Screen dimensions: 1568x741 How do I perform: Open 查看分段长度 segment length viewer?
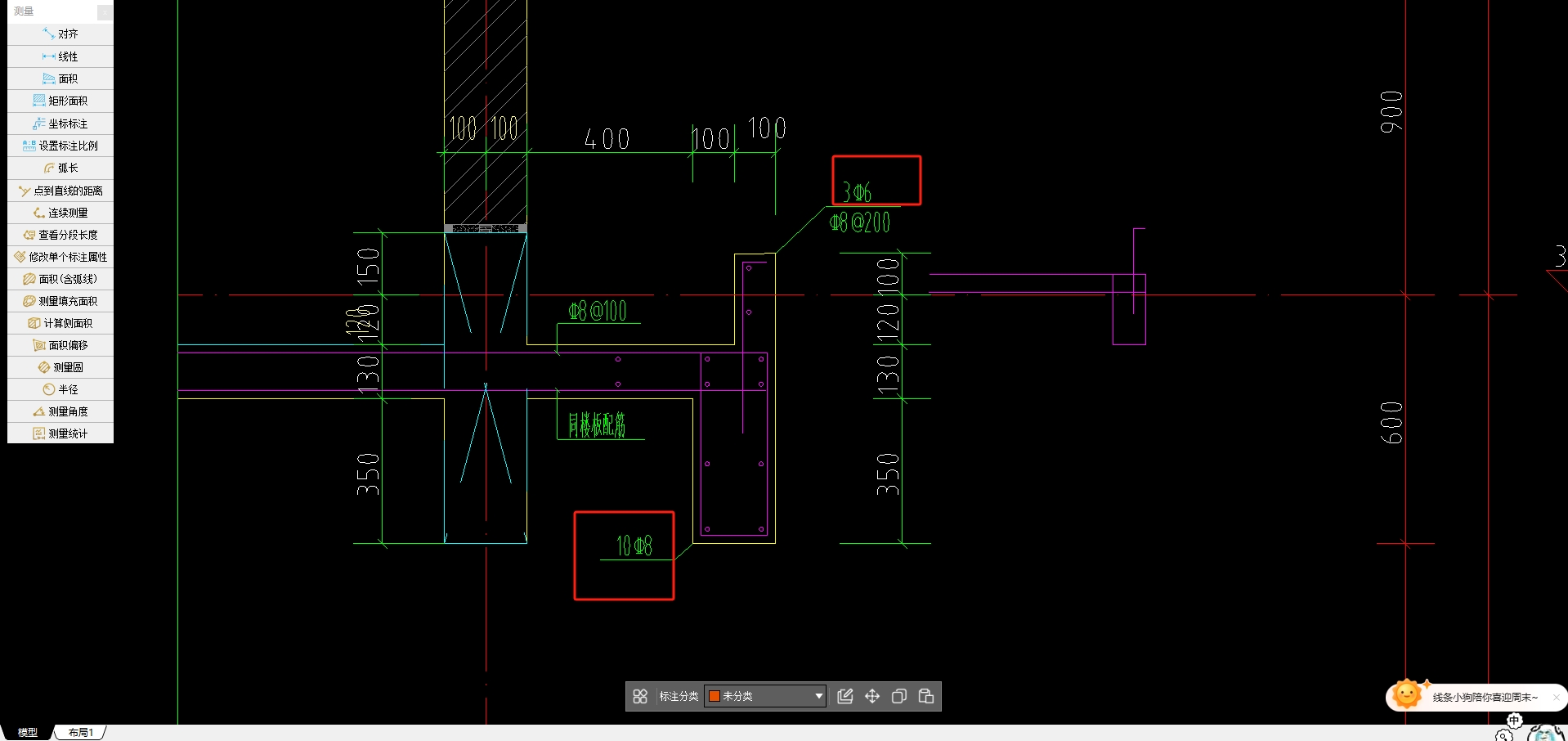60,235
